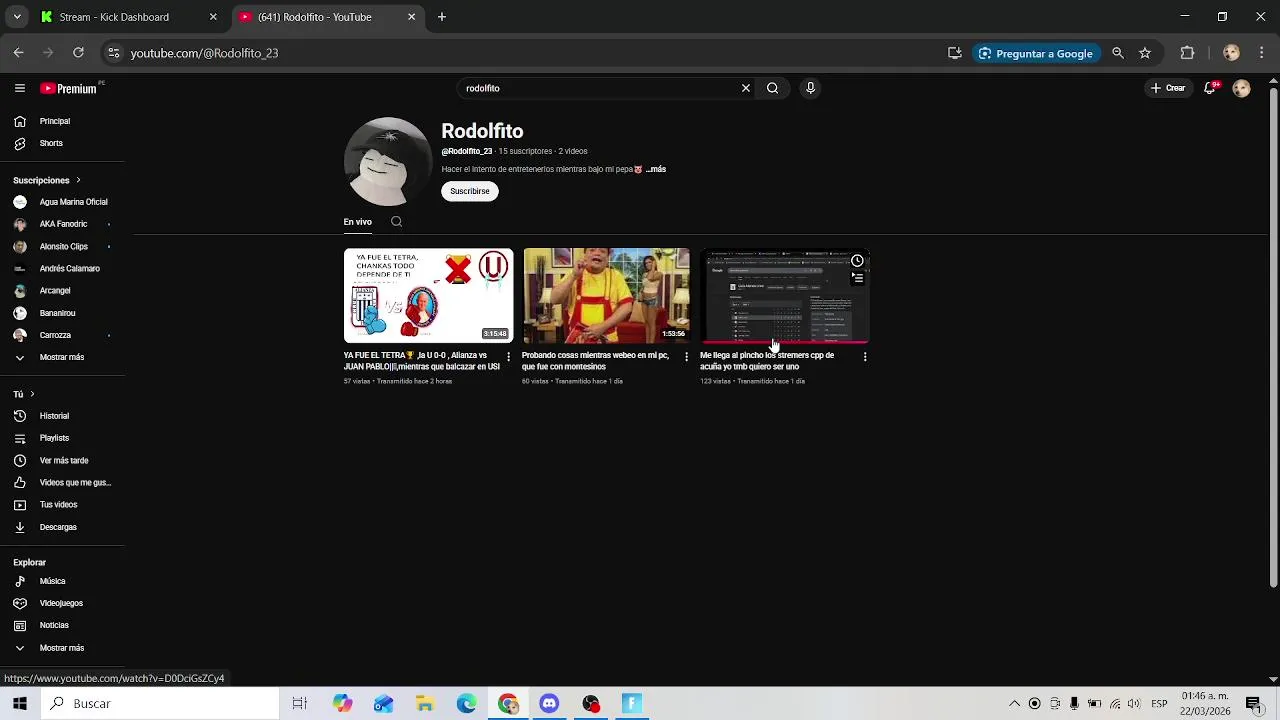Click the install app icon in address bar
This screenshot has height=720, width=1280.
click(955, 53)
